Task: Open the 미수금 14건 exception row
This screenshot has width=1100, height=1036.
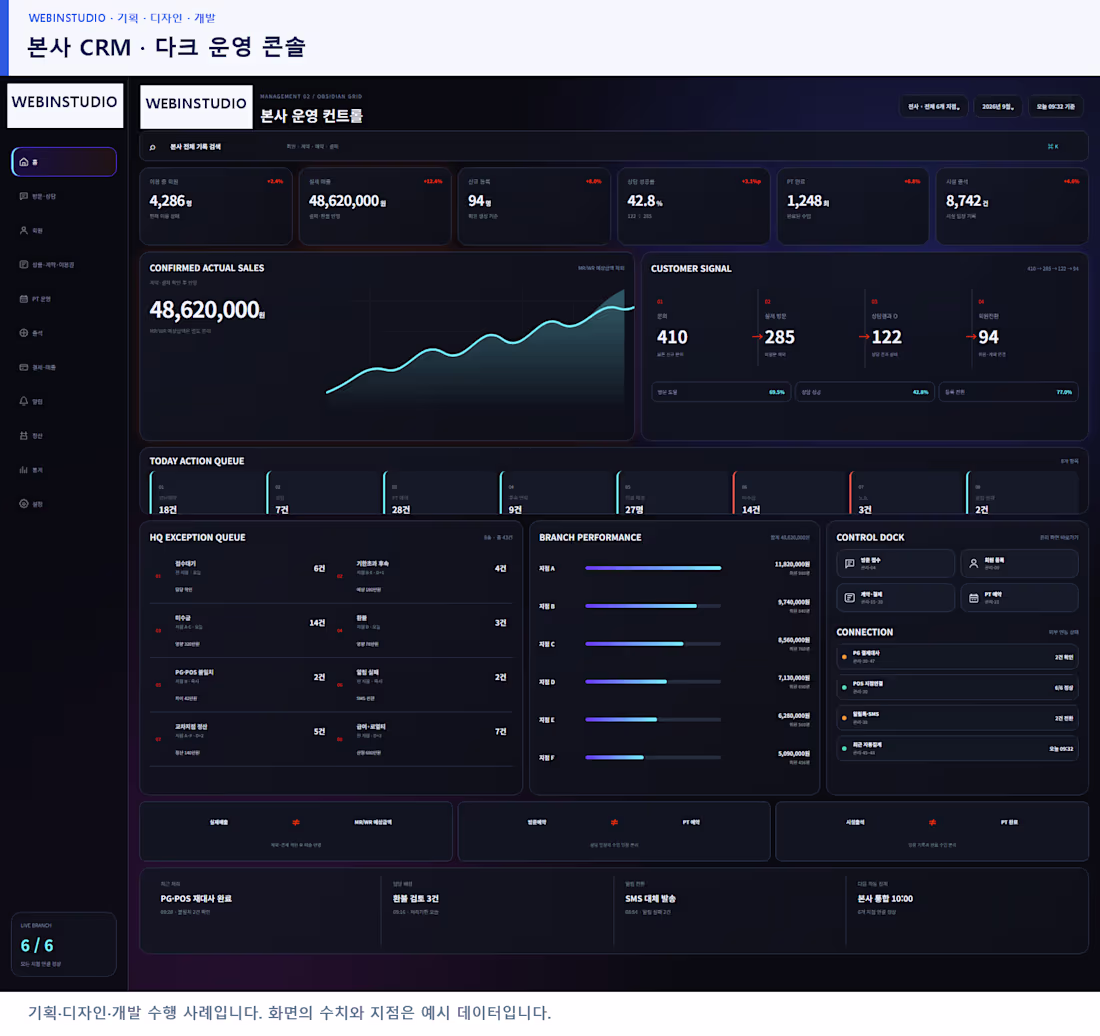Action: pyautogui.click(x=241, y=631)
